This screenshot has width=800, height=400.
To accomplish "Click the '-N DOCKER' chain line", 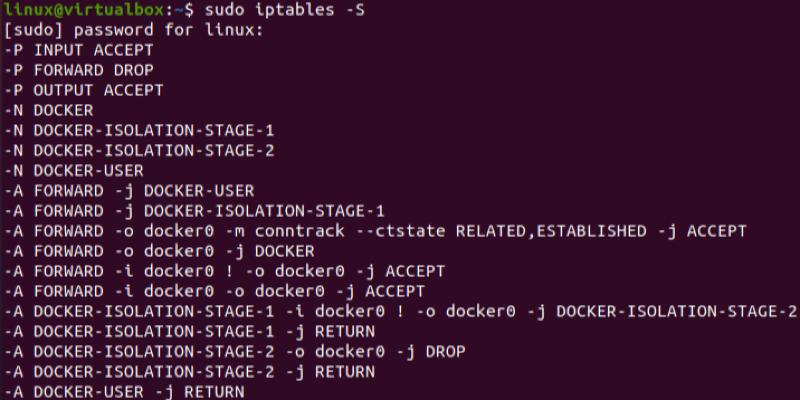I will [x=49, y=110].
